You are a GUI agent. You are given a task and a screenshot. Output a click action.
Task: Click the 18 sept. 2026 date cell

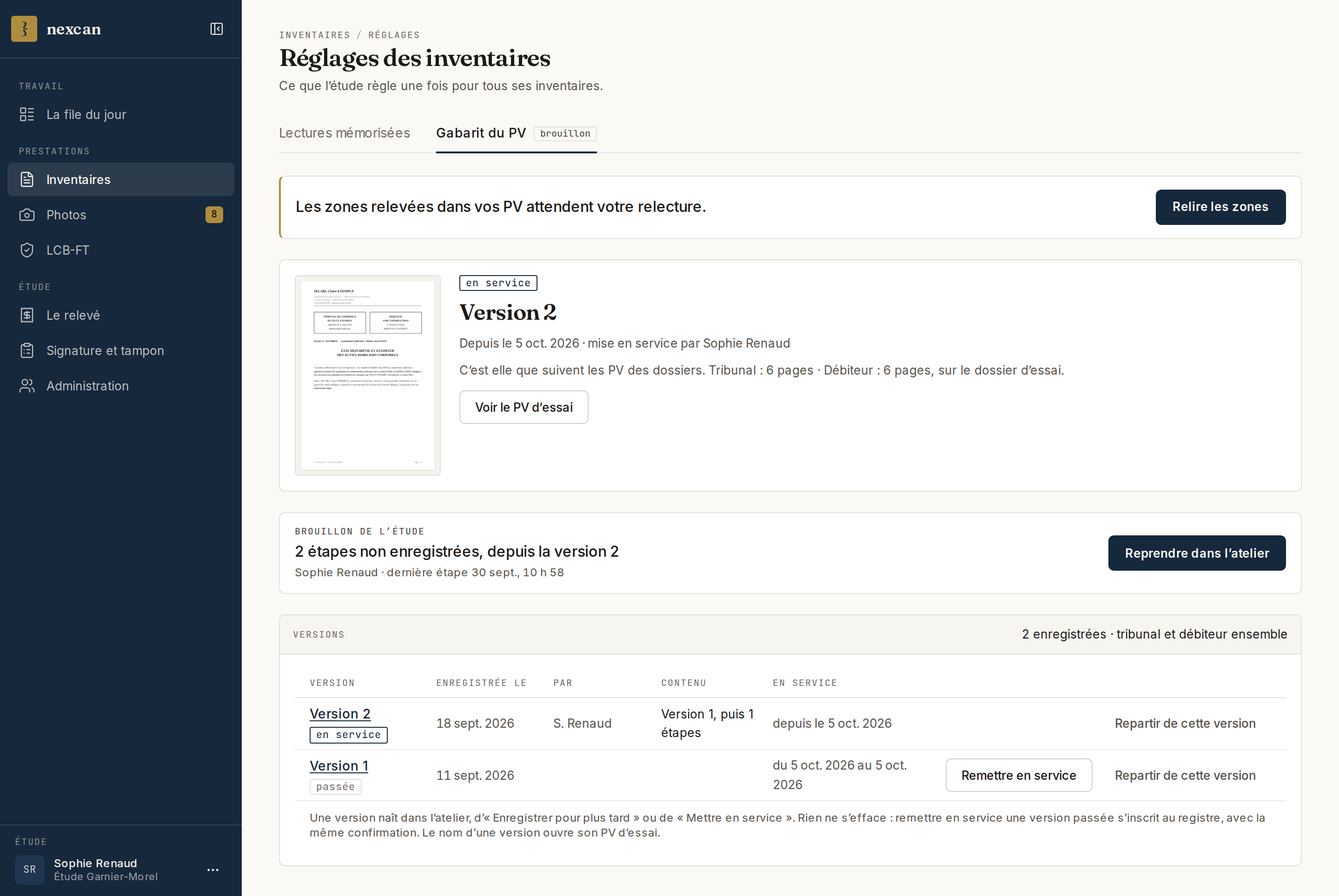[x=475, y=724]
